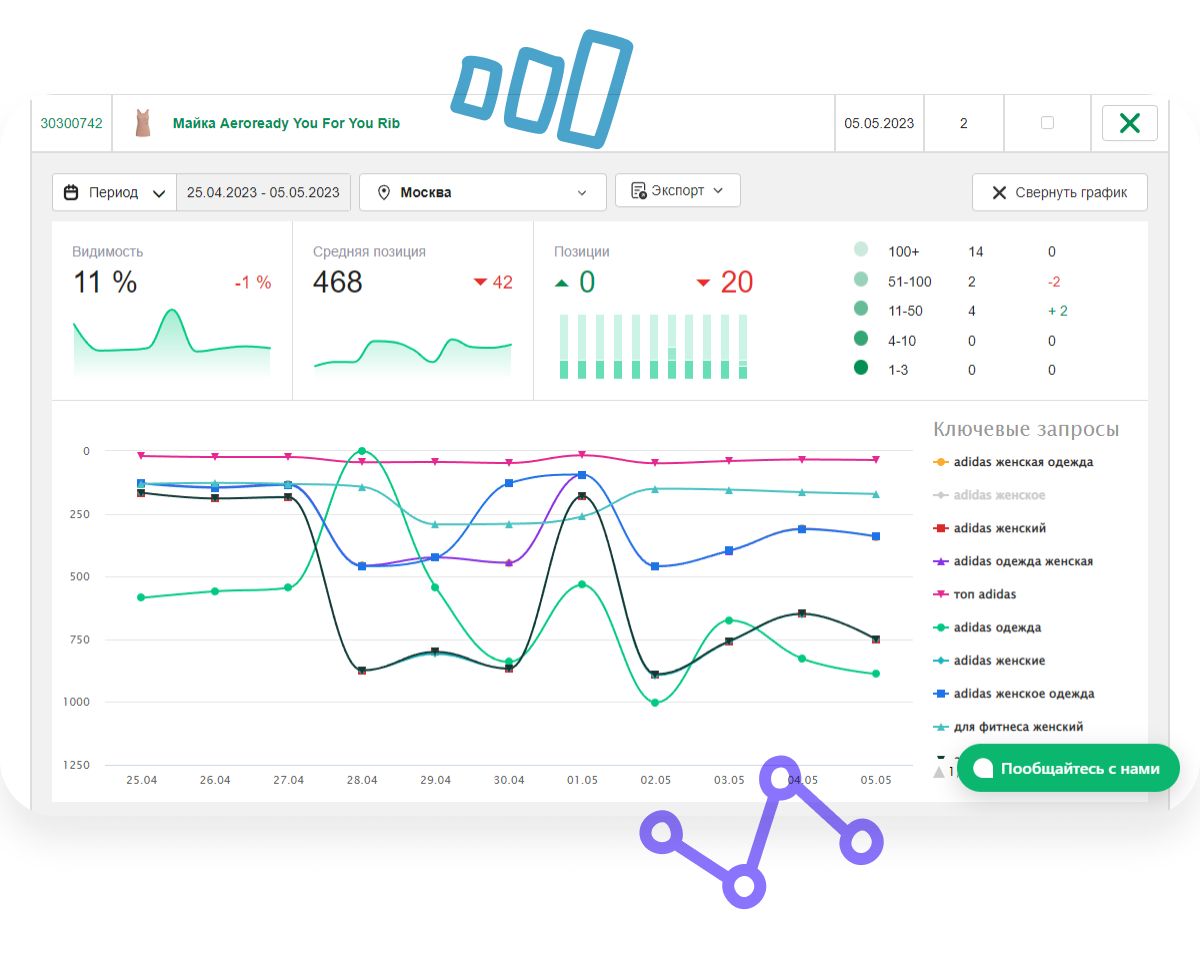The width and height of the screenshot is (1200, 956).
Task: Hide 'для фитнеса женский' legend series
Action: pos(1017,727)
